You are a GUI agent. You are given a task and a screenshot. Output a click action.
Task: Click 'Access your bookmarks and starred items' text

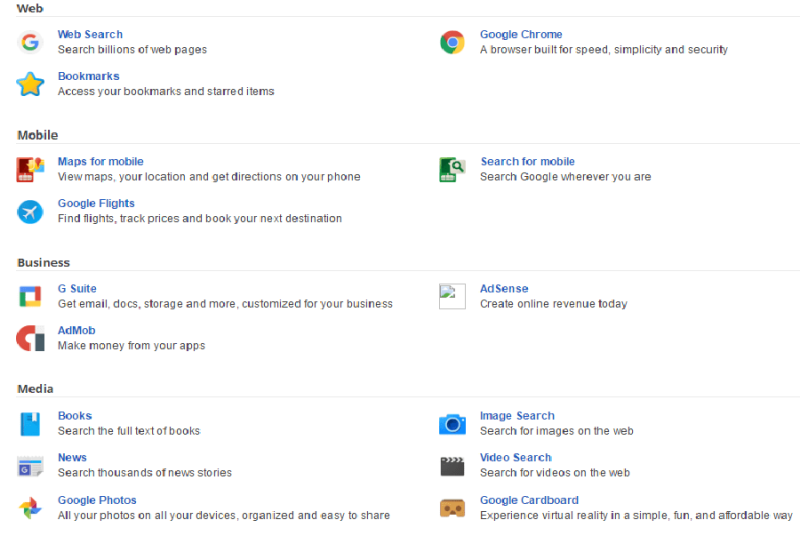point(166,91)
